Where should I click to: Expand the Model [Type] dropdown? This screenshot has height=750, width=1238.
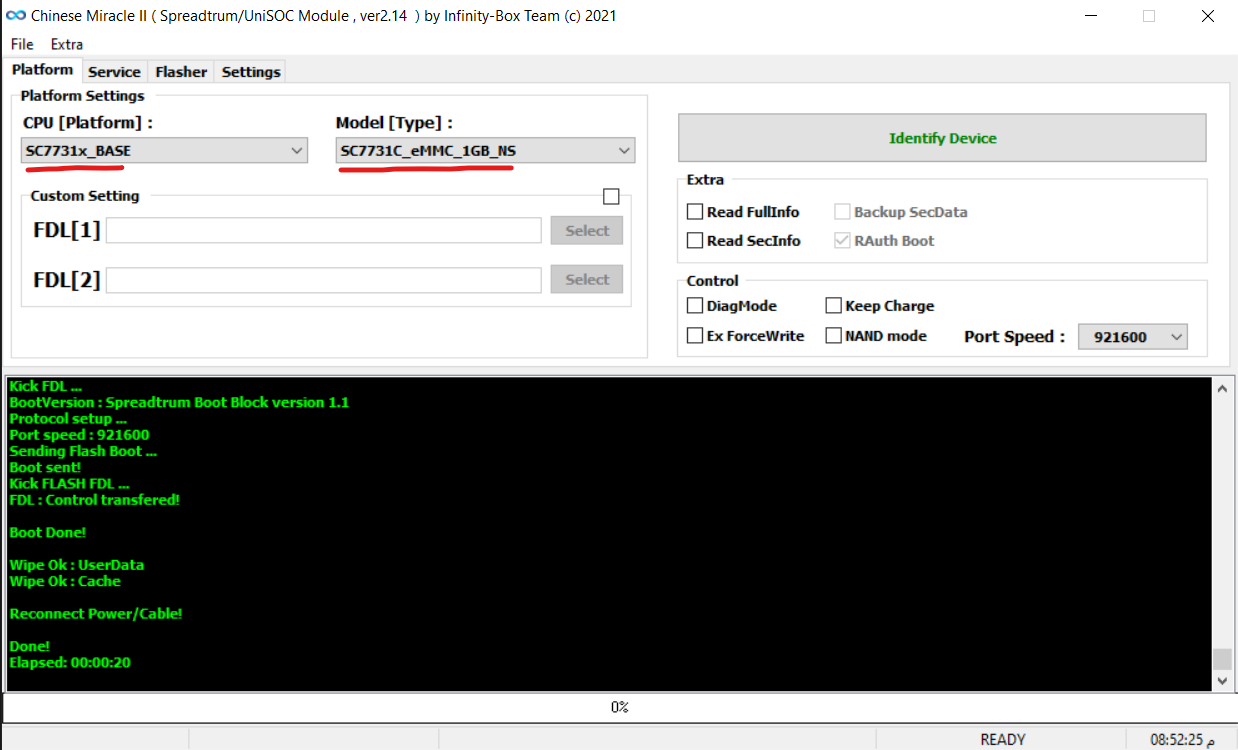click(485, 151)
